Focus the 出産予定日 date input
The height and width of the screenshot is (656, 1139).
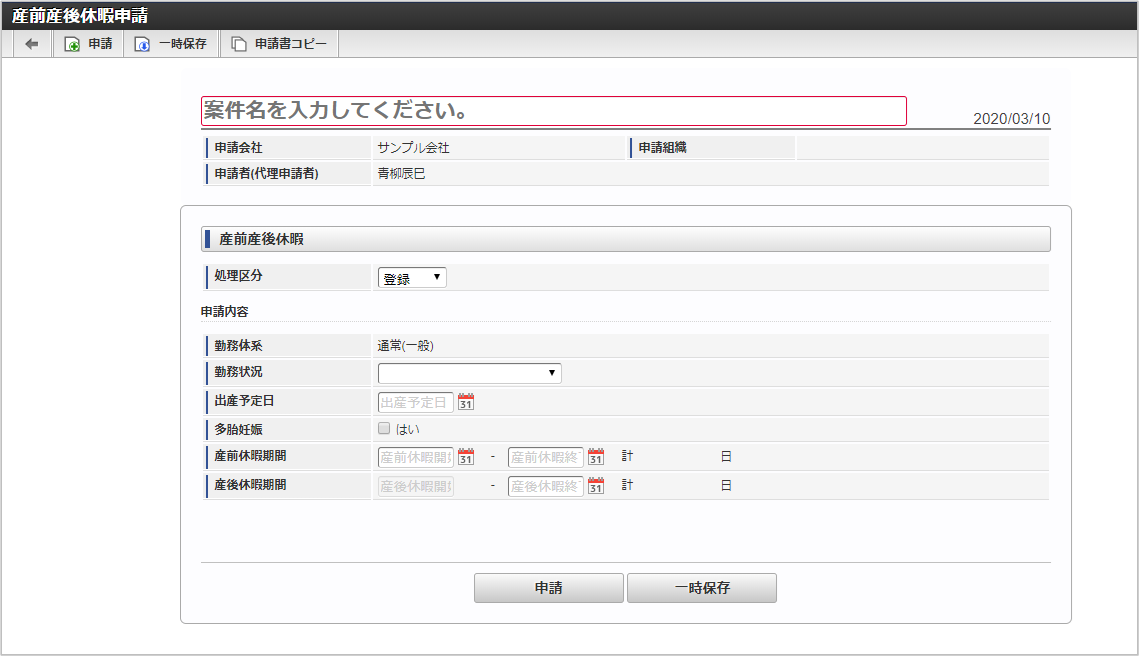(415, 402)
